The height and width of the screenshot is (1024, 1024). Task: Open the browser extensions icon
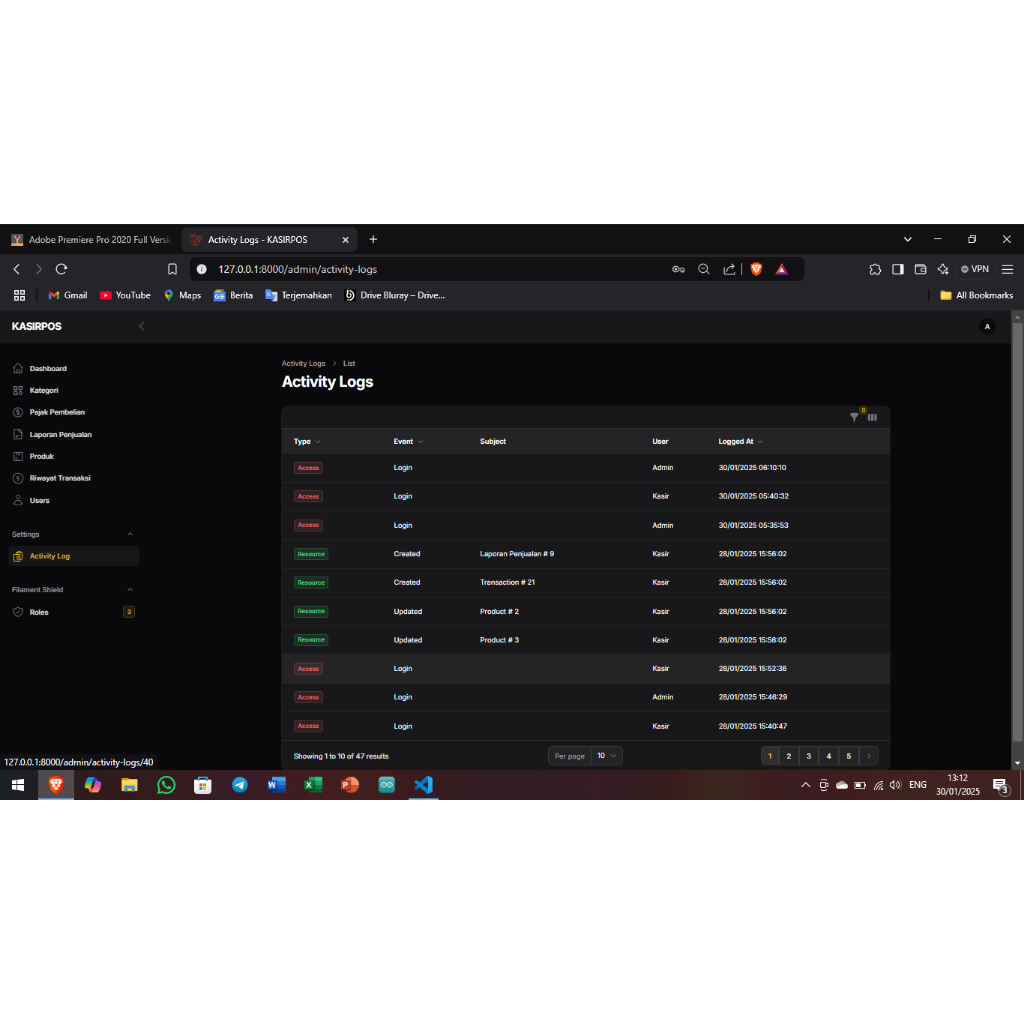[875, 269]
